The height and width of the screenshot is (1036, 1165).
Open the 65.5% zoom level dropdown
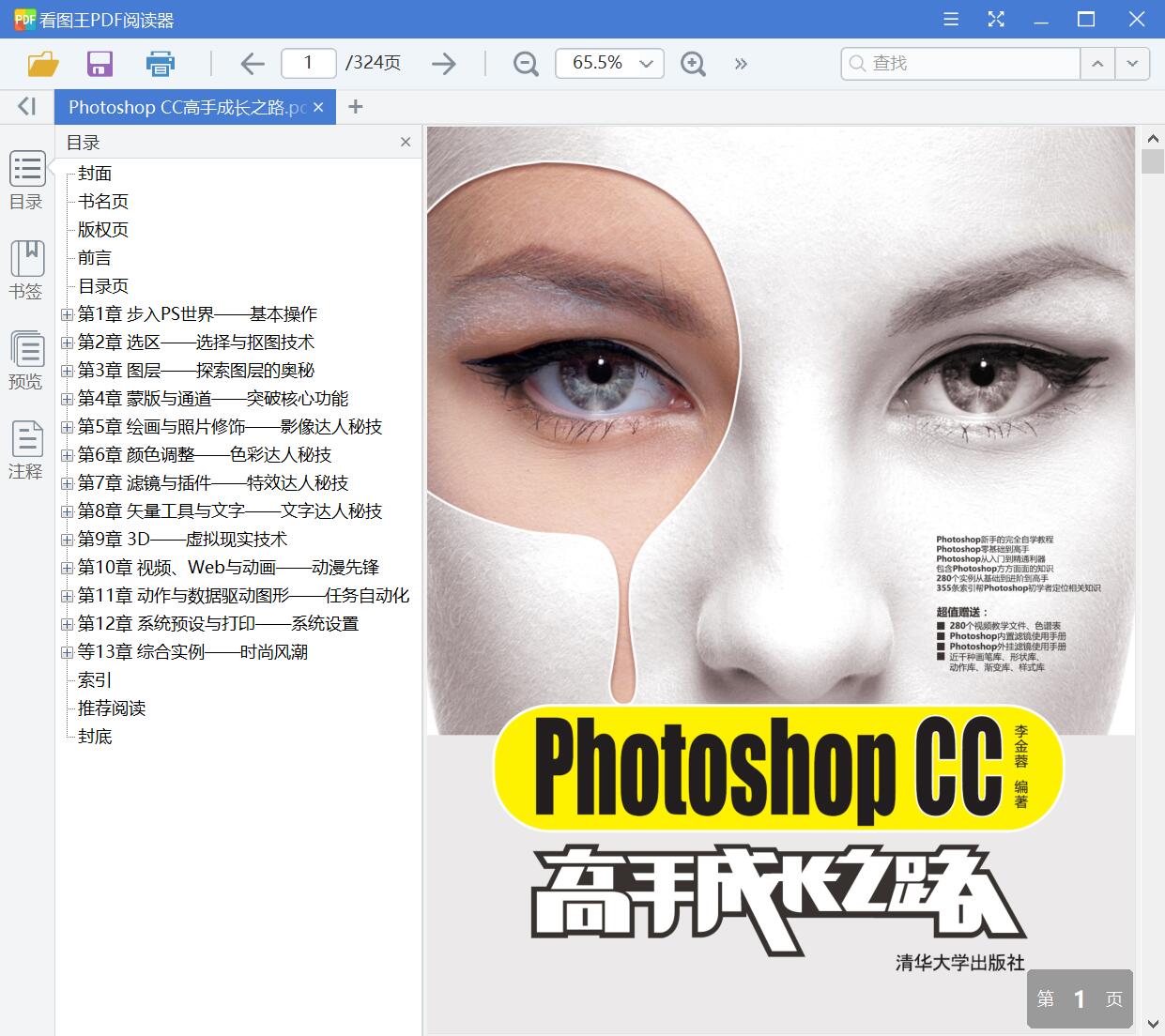(x=646, y=63)
